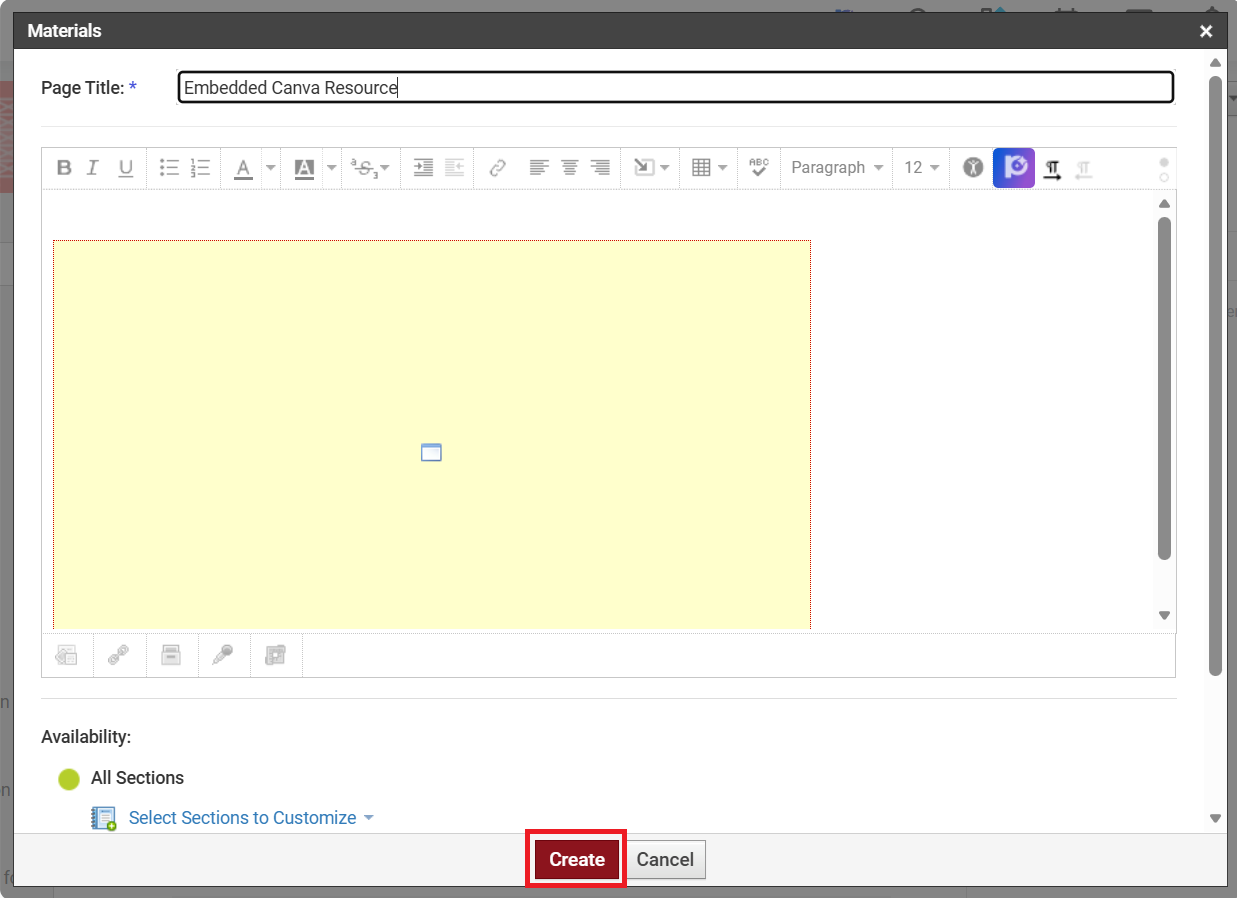The image size is (1237, 898).
Task: Insert a bulleted list
Action: pos(169,168)
